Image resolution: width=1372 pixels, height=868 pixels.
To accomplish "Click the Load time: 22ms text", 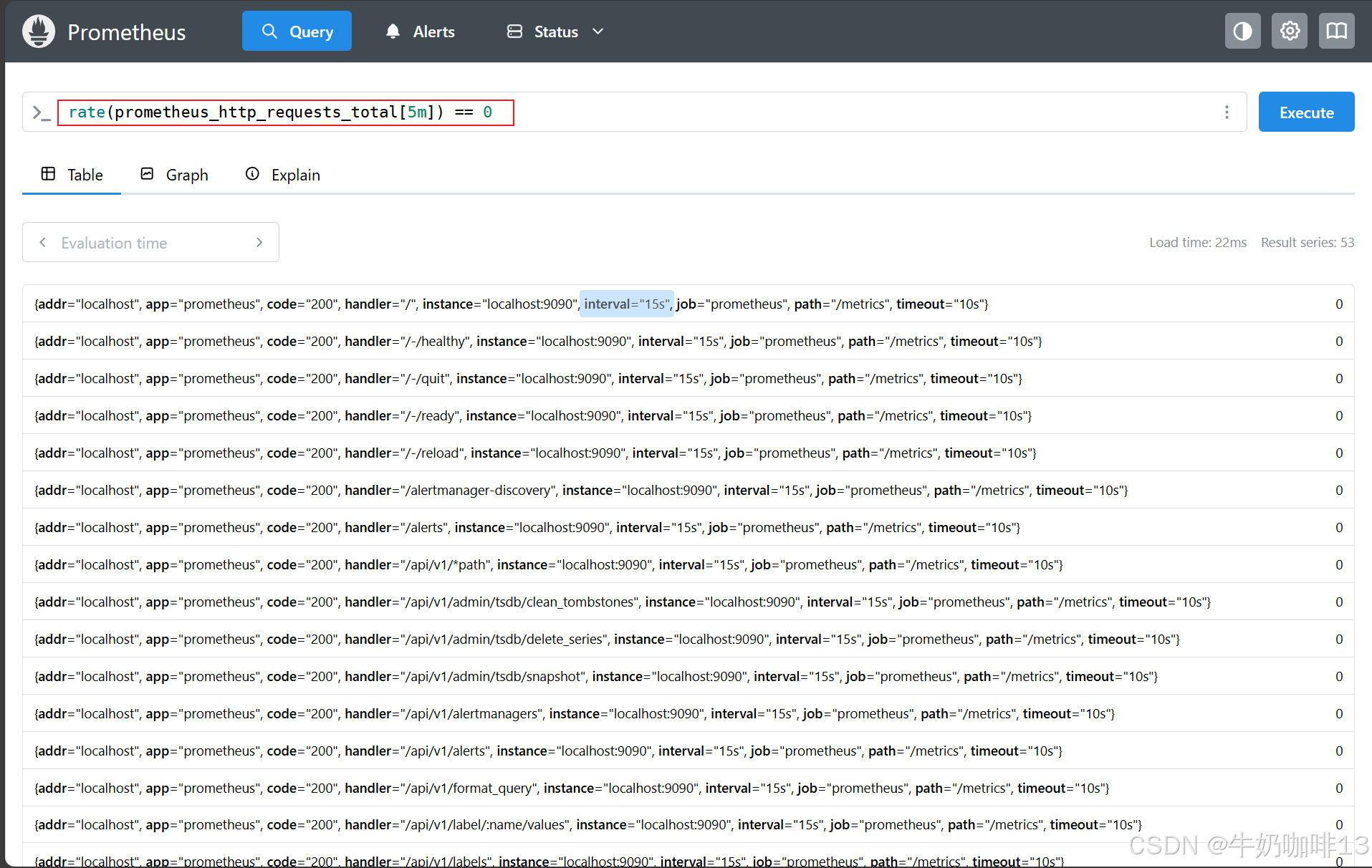I will [x=1198, y=242].
